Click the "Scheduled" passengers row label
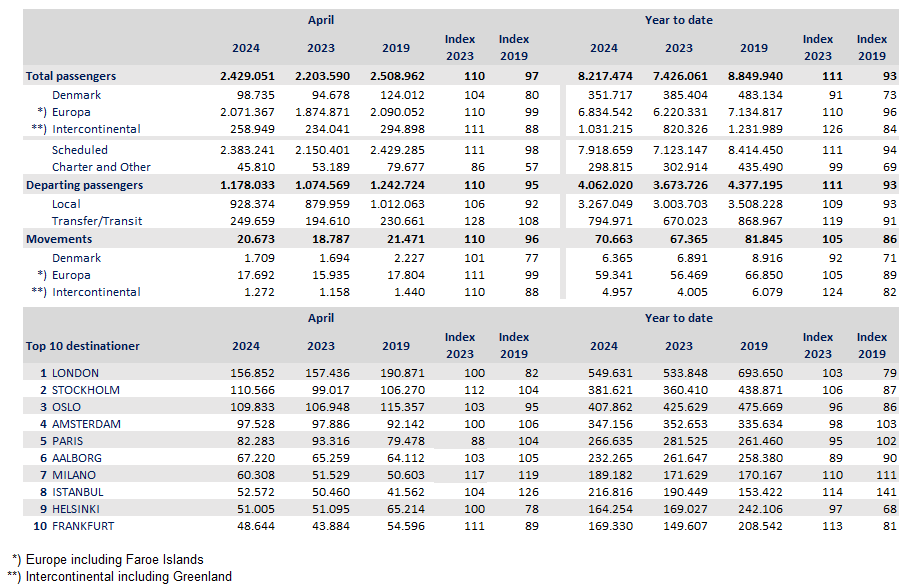This screenshot has height=588, width=910. pyautogui.click(x=80, y=150)
